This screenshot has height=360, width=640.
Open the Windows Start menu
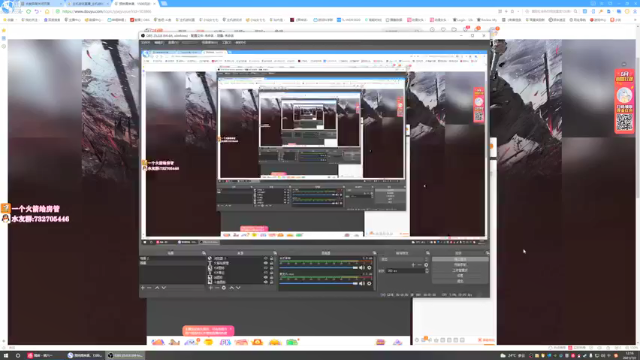pyautogui.click(x=6, y=356)
